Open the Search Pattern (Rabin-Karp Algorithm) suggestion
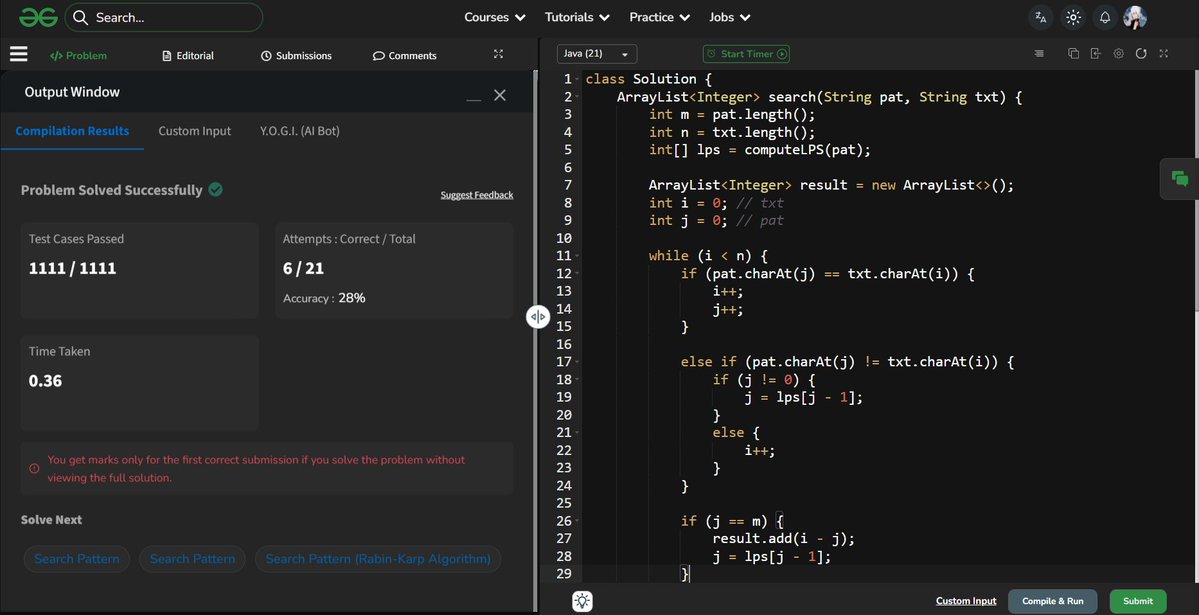The image size is (1199, 615). [378, 559]
